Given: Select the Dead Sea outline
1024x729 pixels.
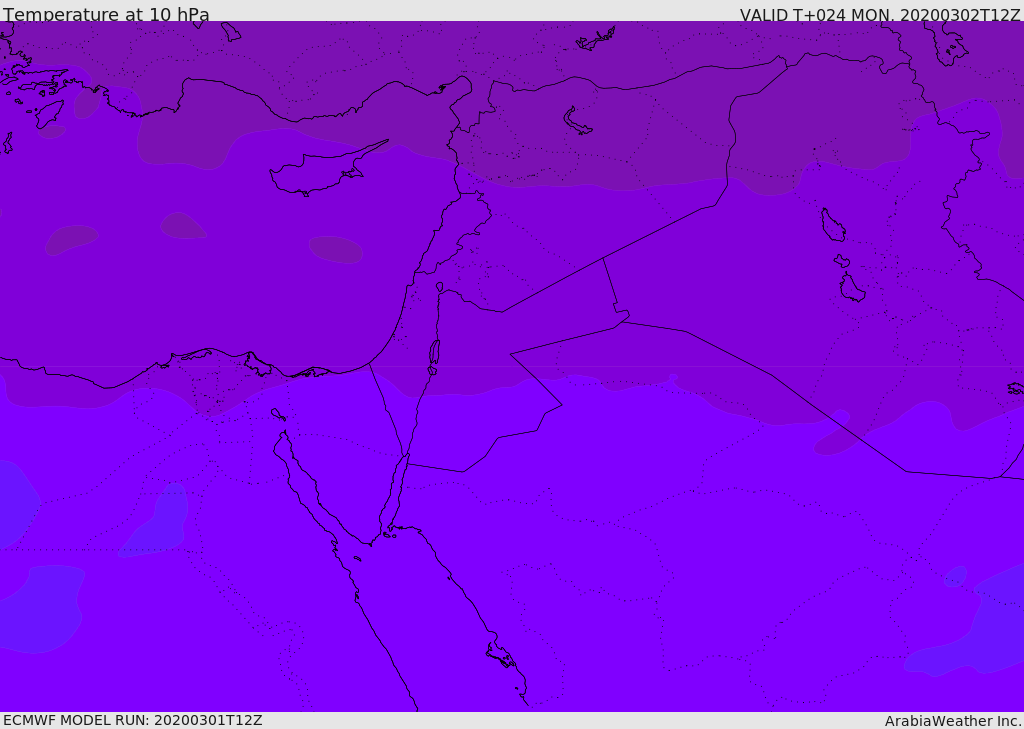Looking at the screenshot, I should pos(434,353).
